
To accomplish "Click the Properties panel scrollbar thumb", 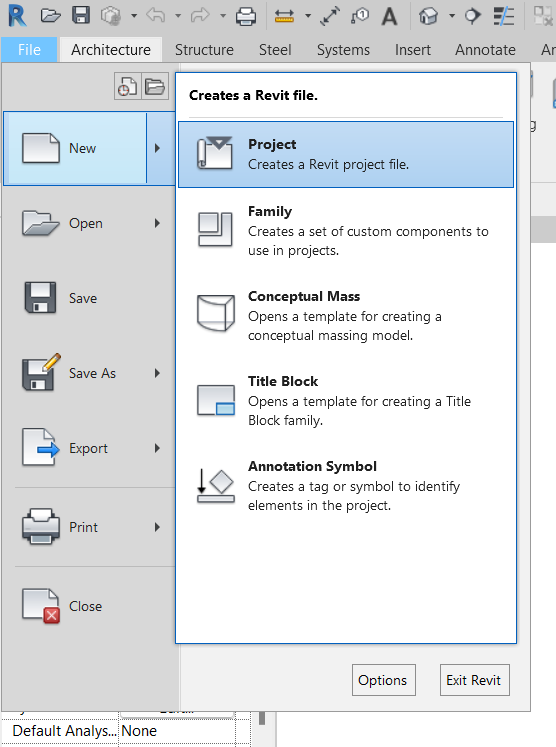I will click(262, 717).
